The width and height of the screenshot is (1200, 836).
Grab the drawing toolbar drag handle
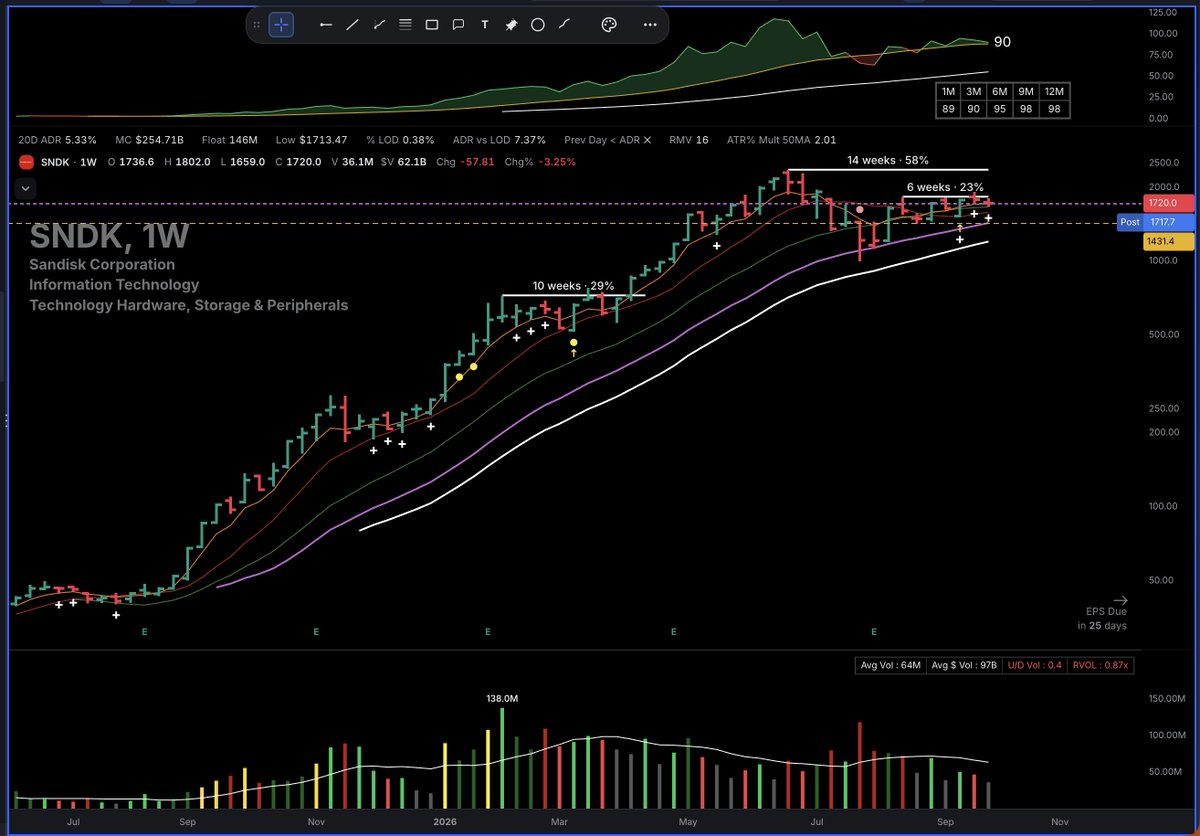[257, 25]
